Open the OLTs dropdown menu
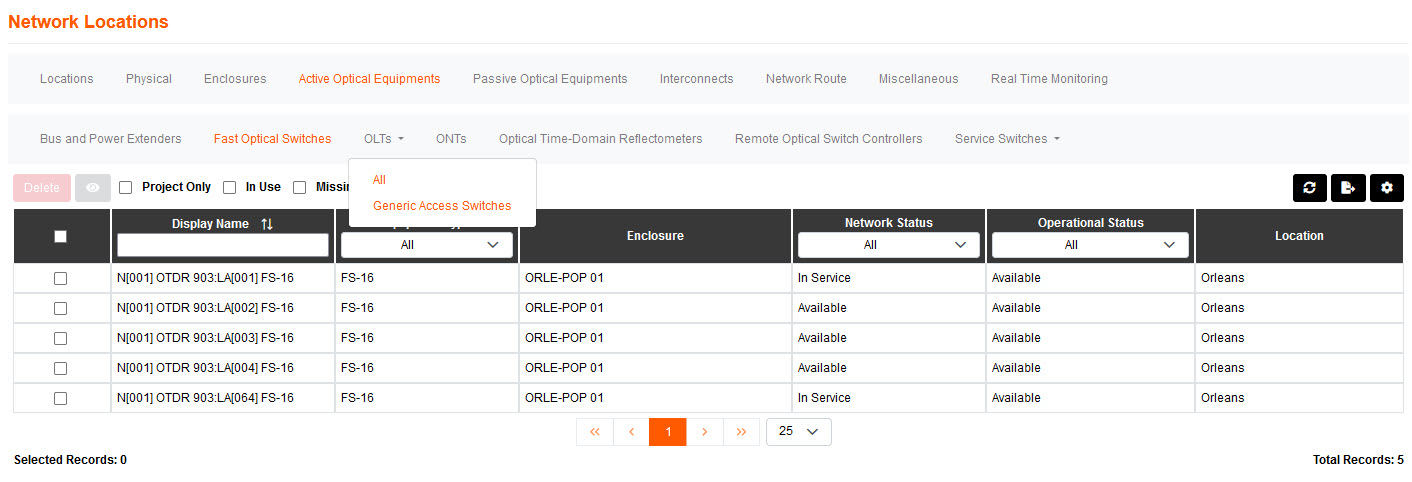Screen dimensions: 1412x482 click(x=383, y=139)
